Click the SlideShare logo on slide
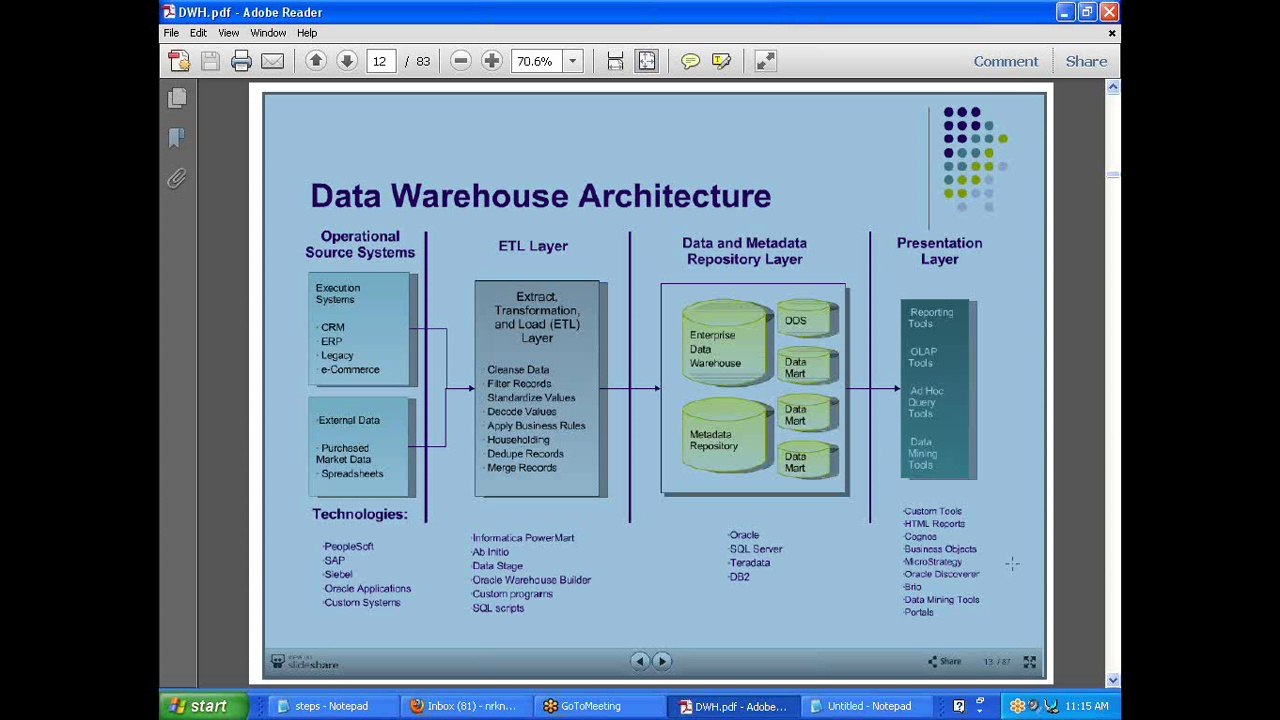The image size is (1280, 720). pos(305,662)
